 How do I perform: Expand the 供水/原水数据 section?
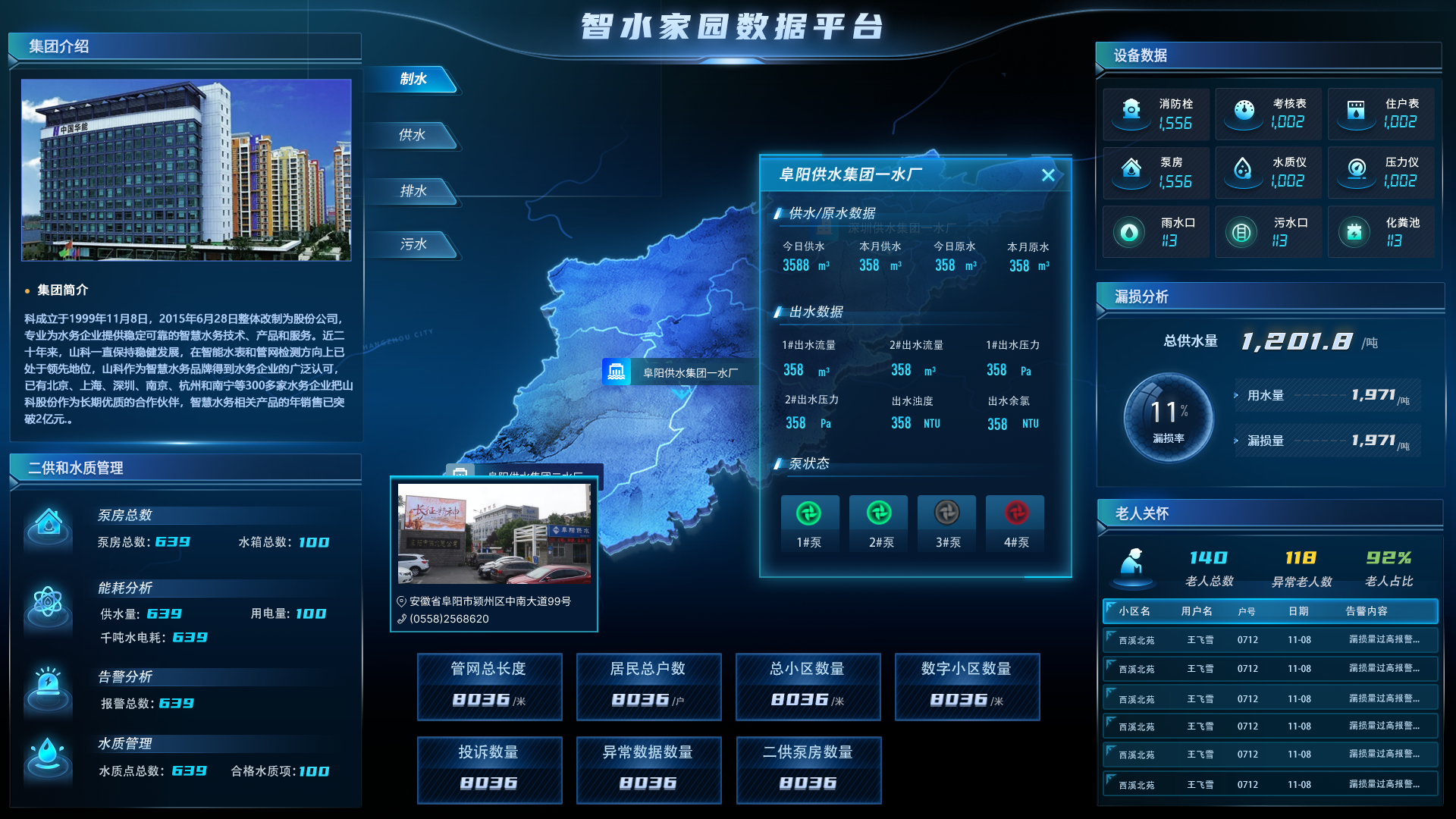(x=830, y=213)
